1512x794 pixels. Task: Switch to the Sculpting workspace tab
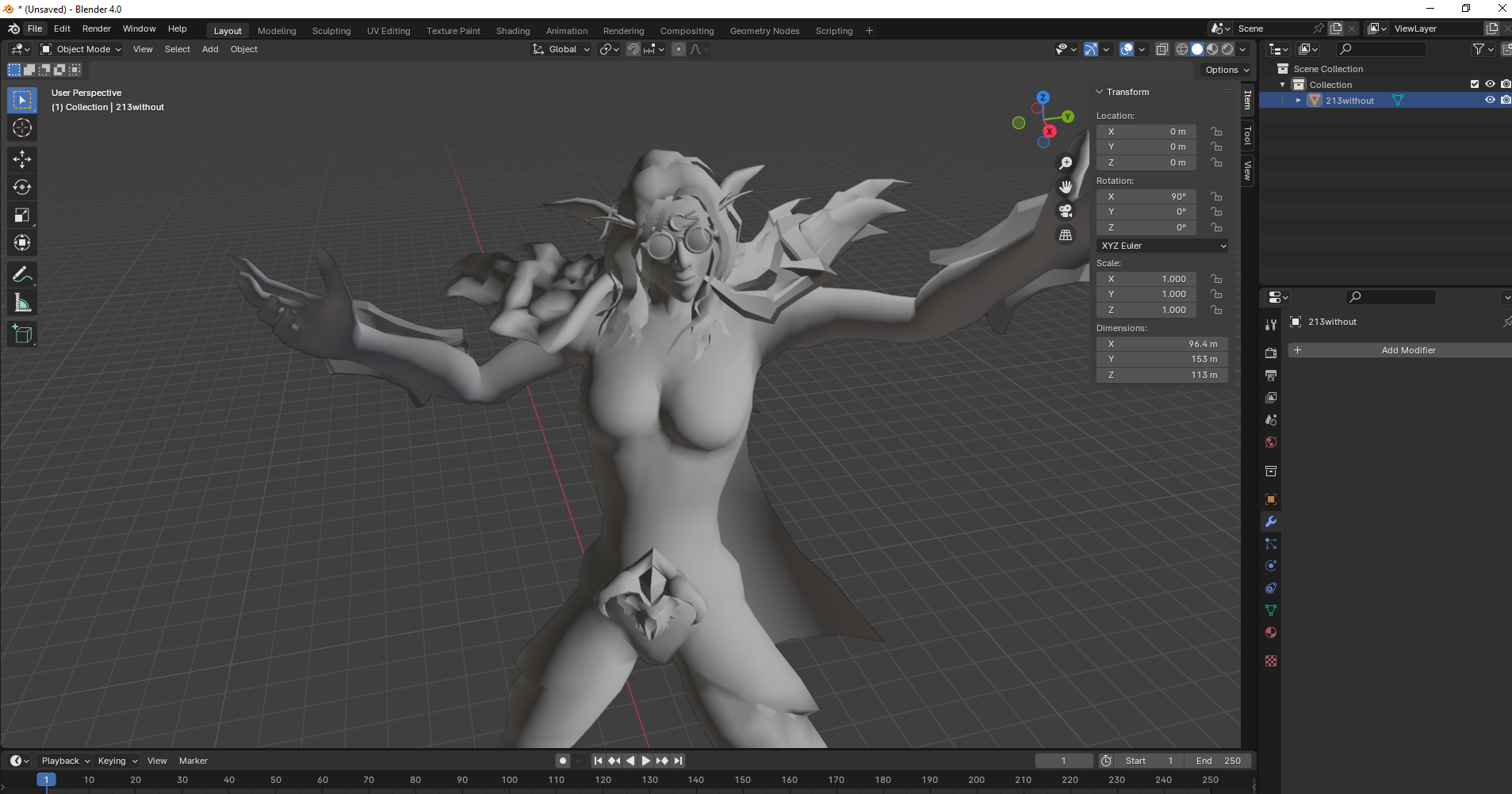331,31
